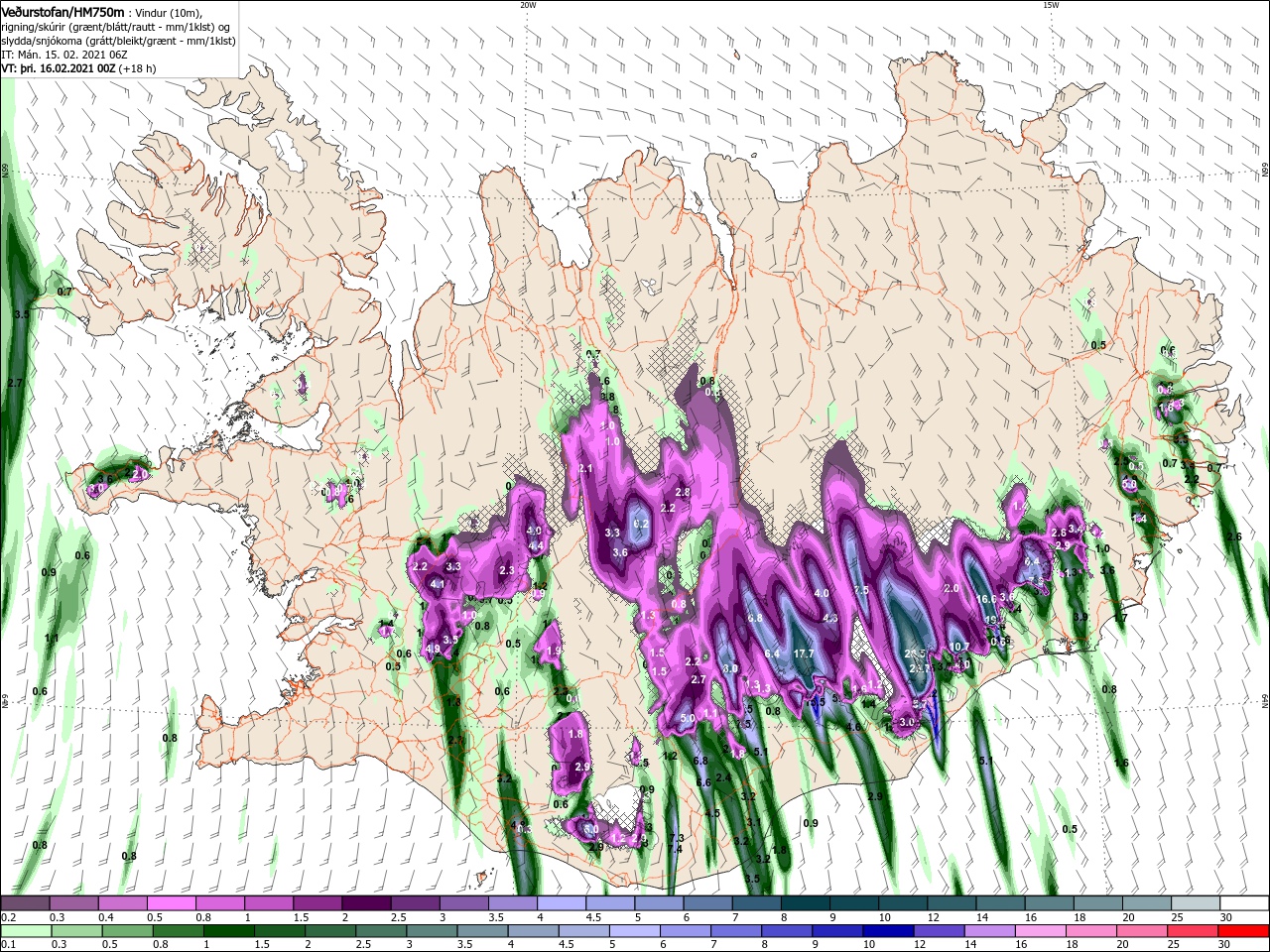
Task: Click the 'VT: þri. 16.02.2021 00Z' valid time
Action: (60, 69)
